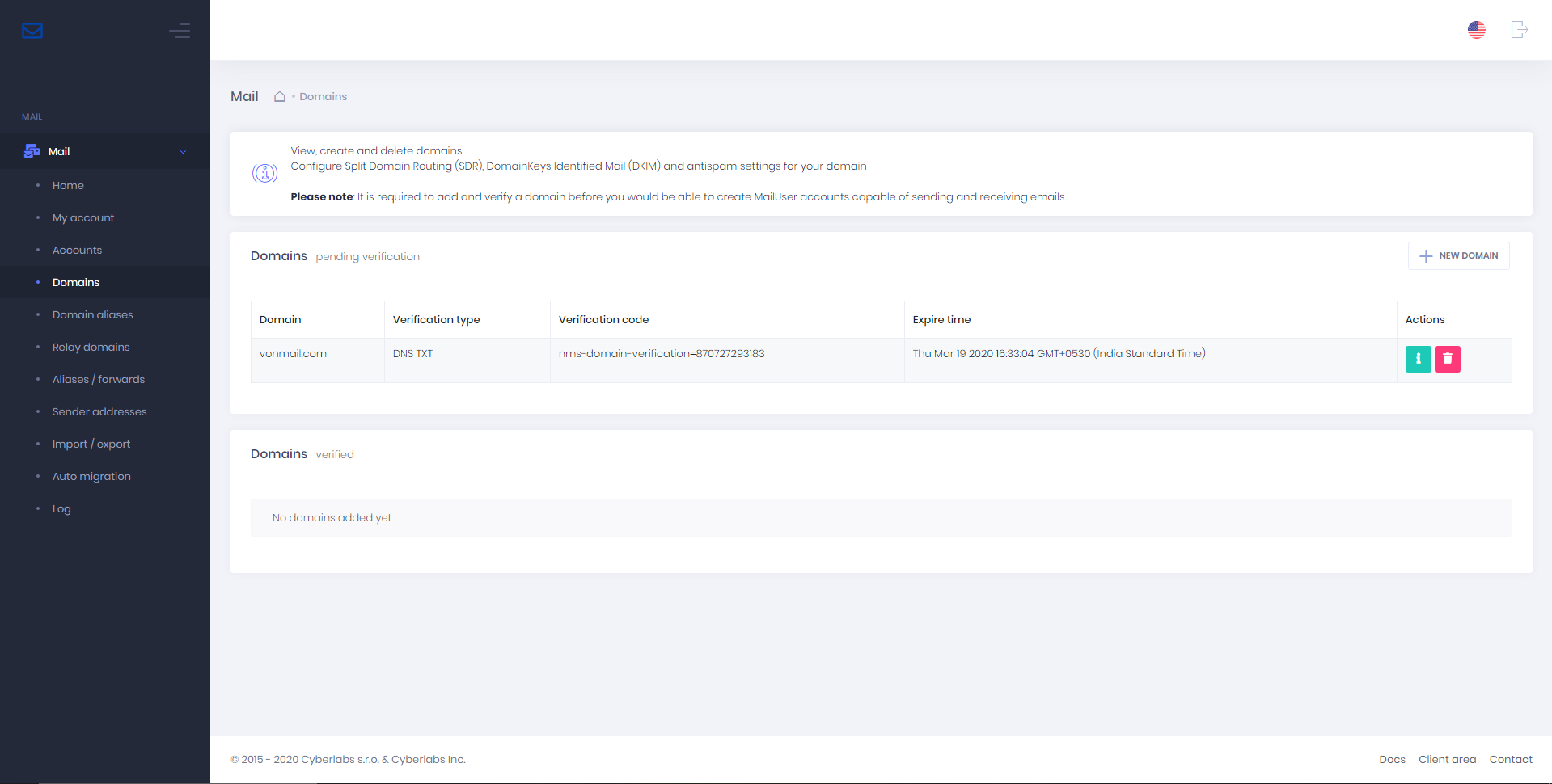
Task: Select Domains in the sidebar
Action: click(x=76, y=282)
